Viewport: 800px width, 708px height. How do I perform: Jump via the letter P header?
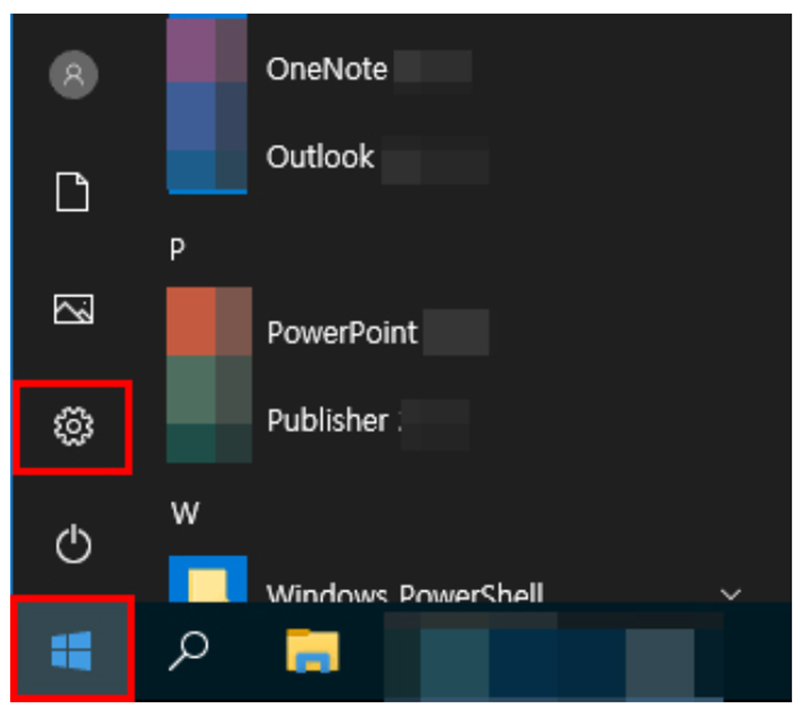(177, 250)
